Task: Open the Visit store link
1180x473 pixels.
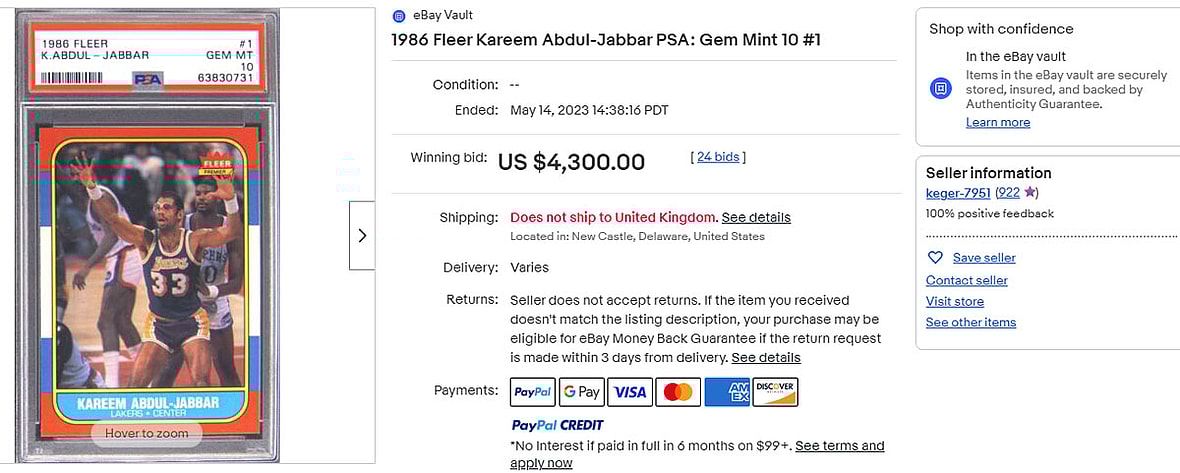Action: pos(954,301)
